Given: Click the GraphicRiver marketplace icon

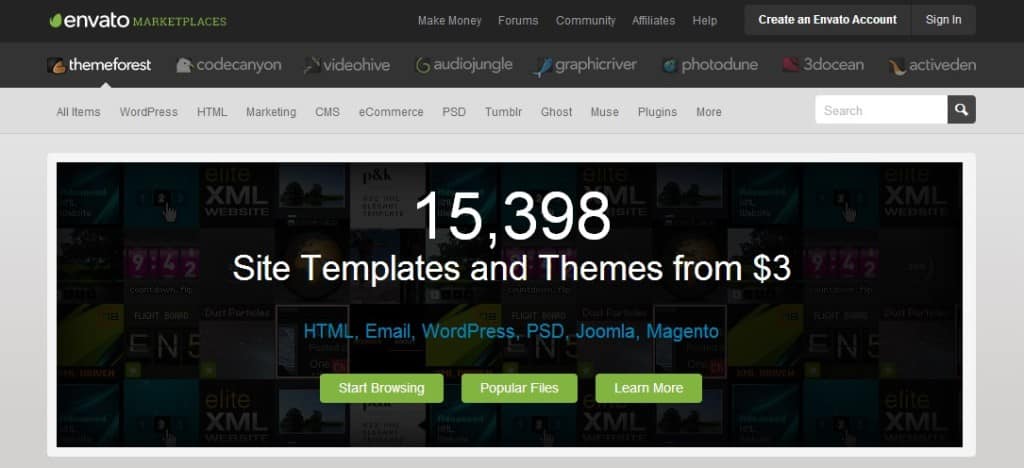Looking at the screenshot, I should (543, 67).
